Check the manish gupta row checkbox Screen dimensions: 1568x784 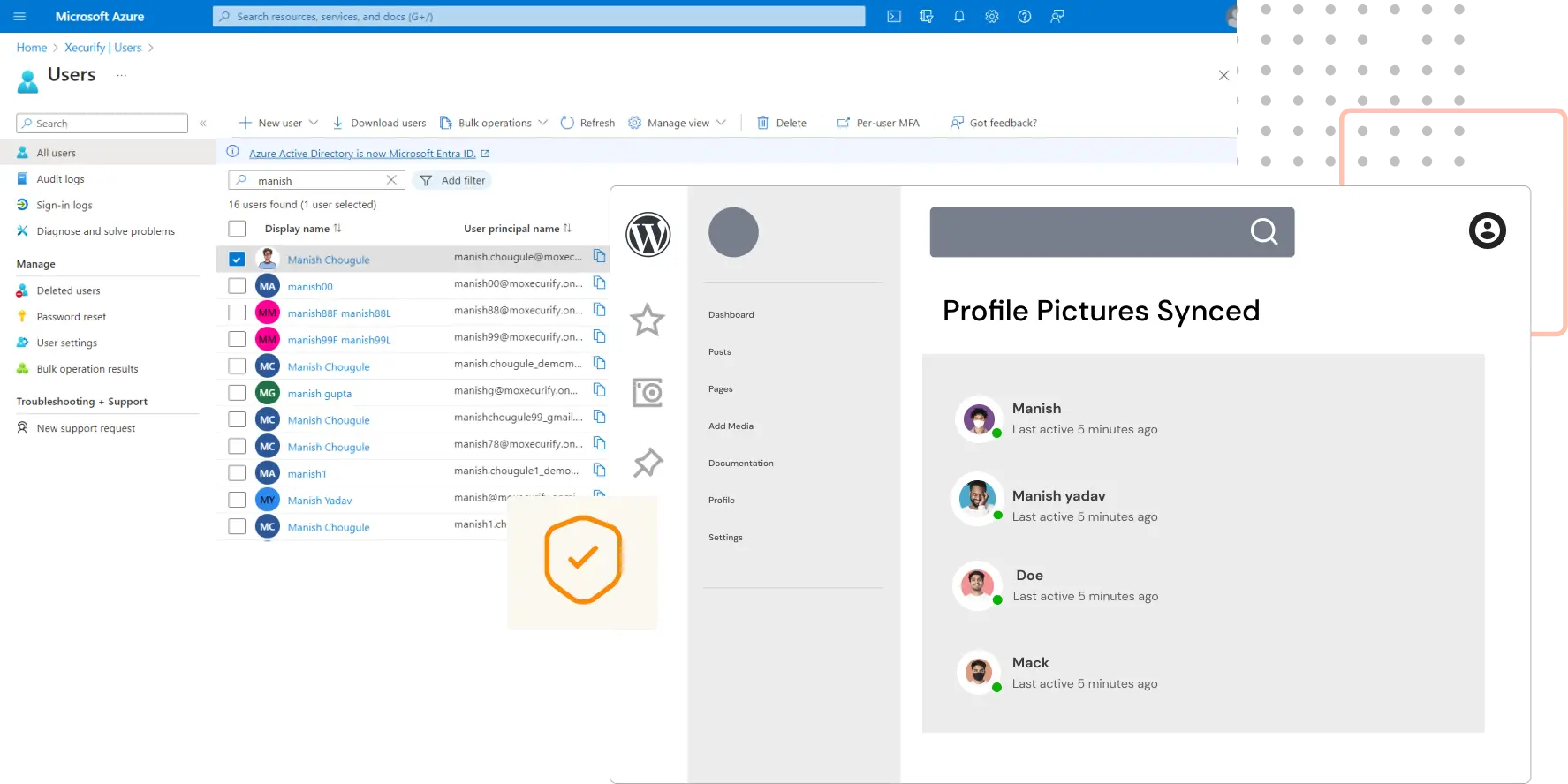tap(237, 393)
